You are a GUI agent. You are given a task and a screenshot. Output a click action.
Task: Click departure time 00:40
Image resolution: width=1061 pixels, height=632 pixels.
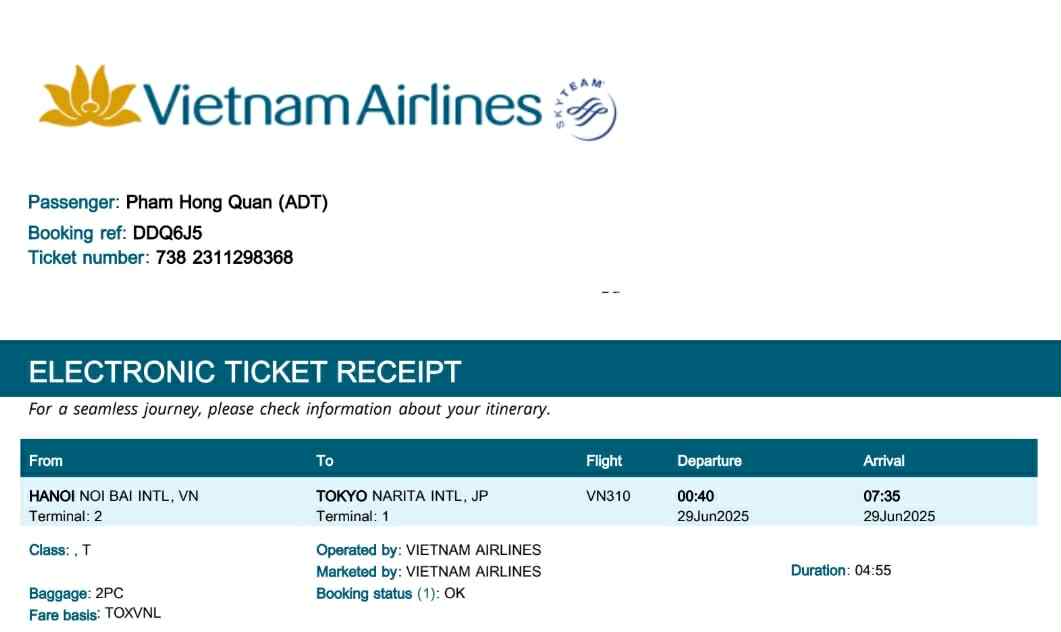coord(696,496)
